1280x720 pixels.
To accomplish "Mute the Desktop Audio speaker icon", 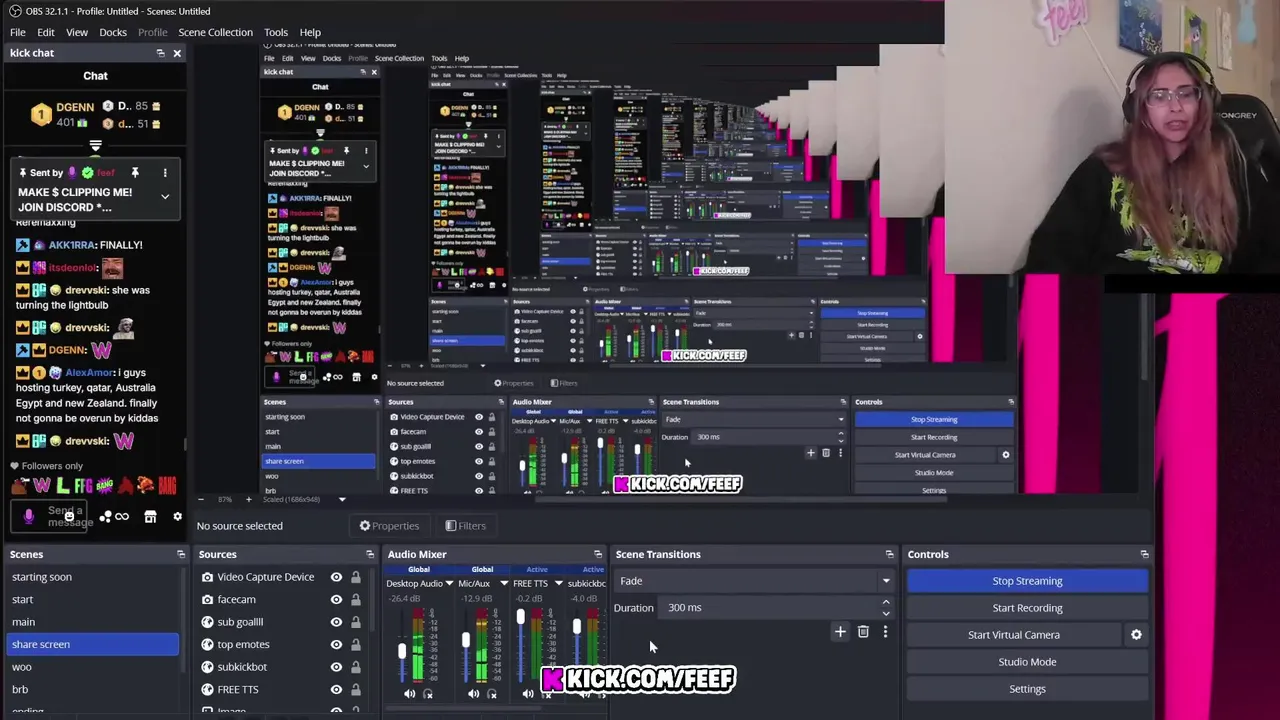I will coord(409,694).
